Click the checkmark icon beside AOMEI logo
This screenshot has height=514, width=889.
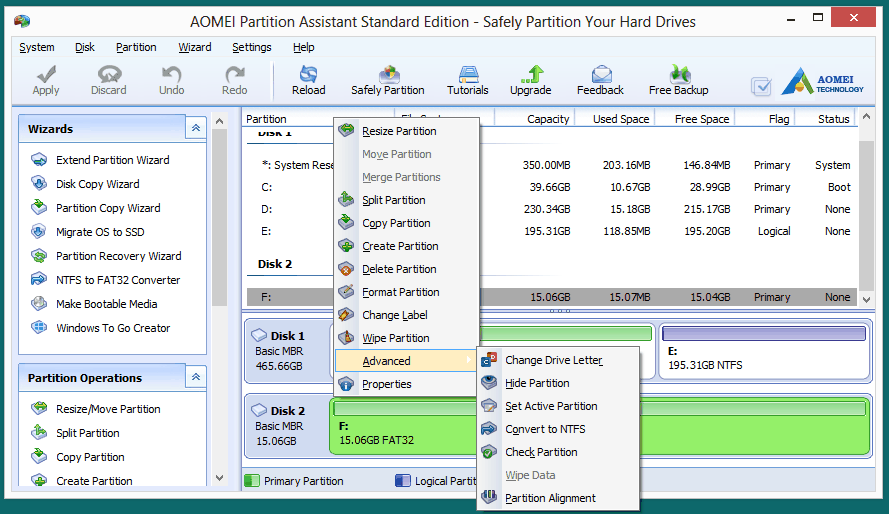[x=761, y=86]
